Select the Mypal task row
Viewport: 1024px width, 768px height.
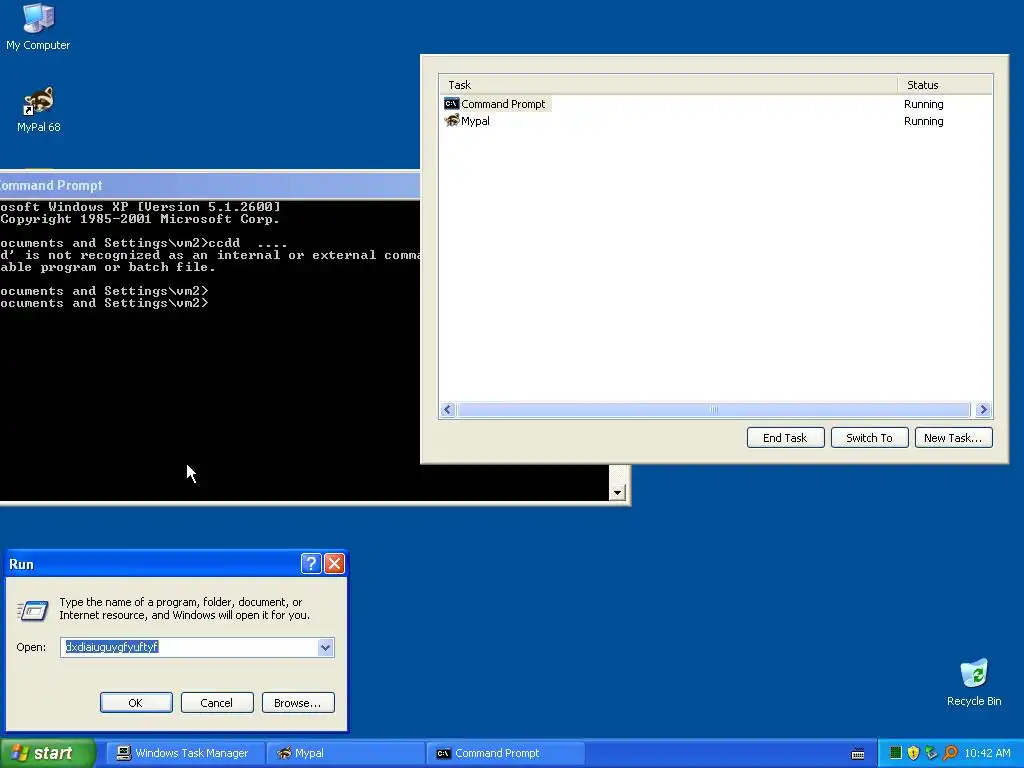tap(716, 121)
